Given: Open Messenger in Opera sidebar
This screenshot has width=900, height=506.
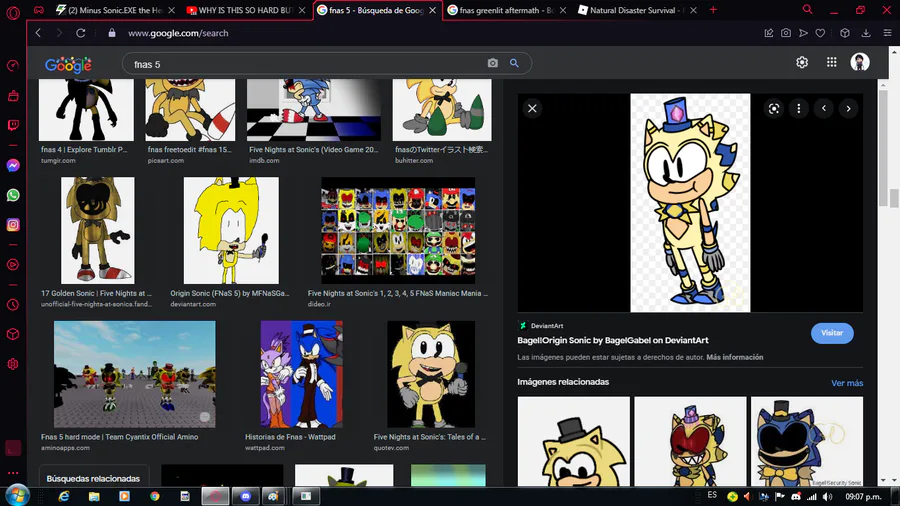Looking at the screenshot, I should coord(13,166).
